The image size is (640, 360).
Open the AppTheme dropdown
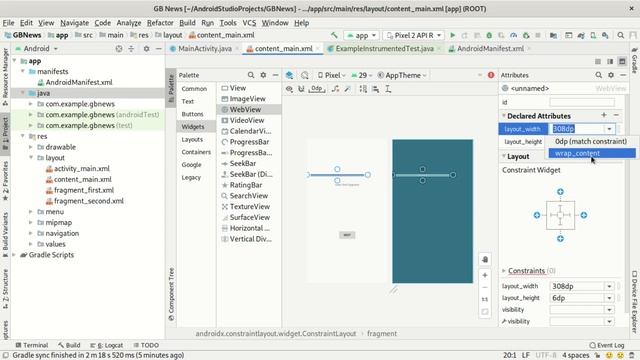point(402,75)
